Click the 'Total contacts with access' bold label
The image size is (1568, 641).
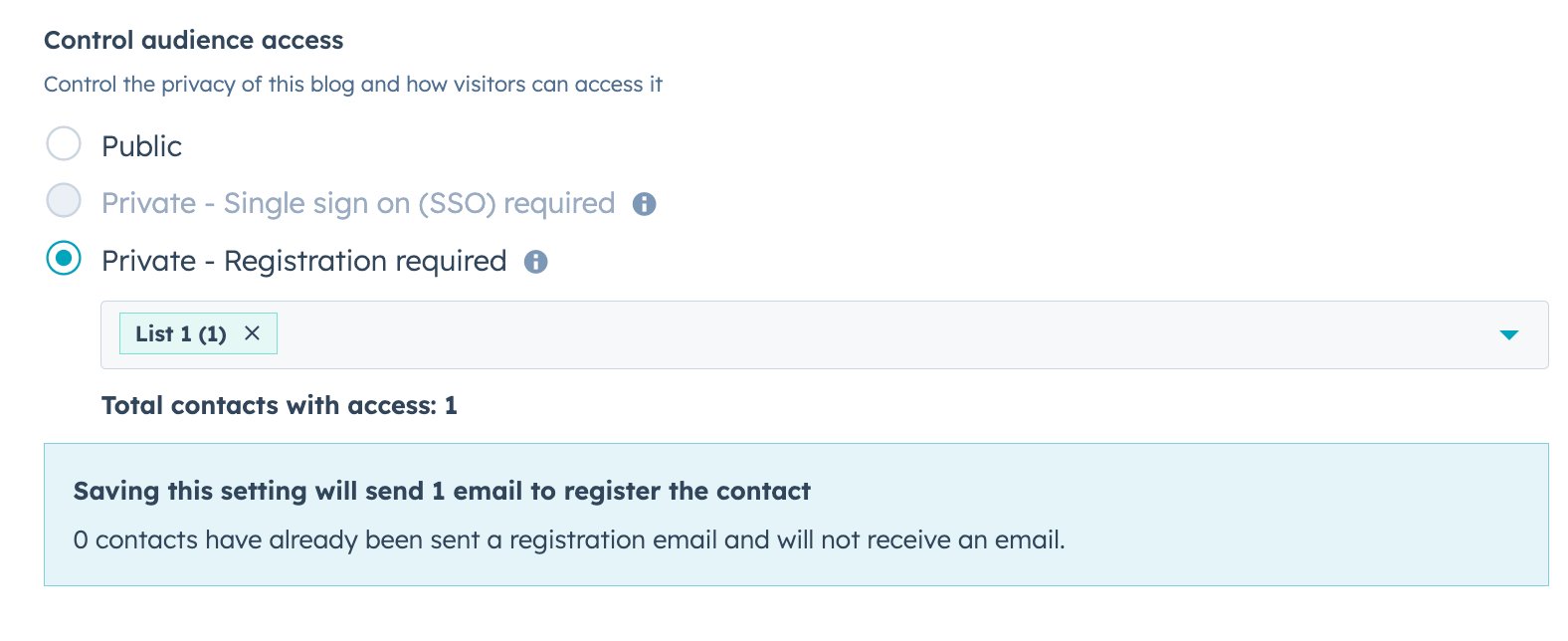pyautogui.click(x=269, y=406)
